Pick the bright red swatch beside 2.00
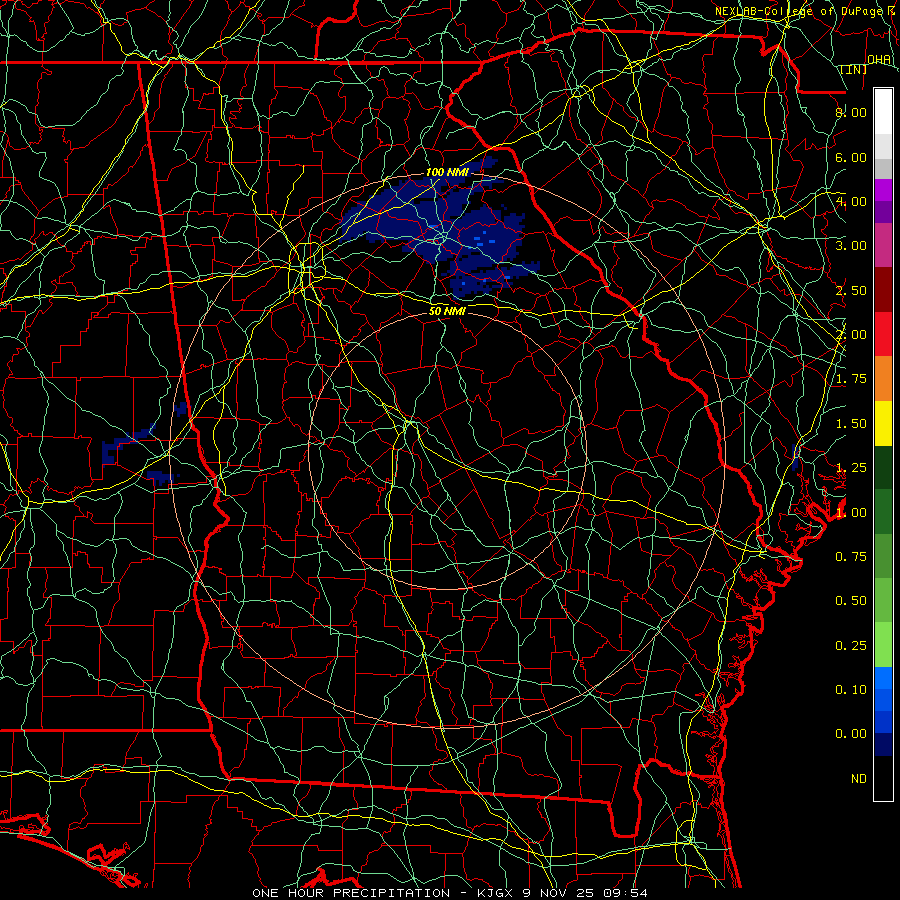Image resolution: width=900 pixels, height=900 pixels. coord(883,334)
